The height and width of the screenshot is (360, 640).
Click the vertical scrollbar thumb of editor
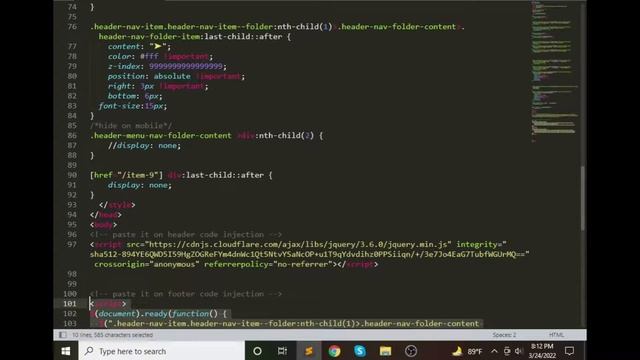click(582, 198)
